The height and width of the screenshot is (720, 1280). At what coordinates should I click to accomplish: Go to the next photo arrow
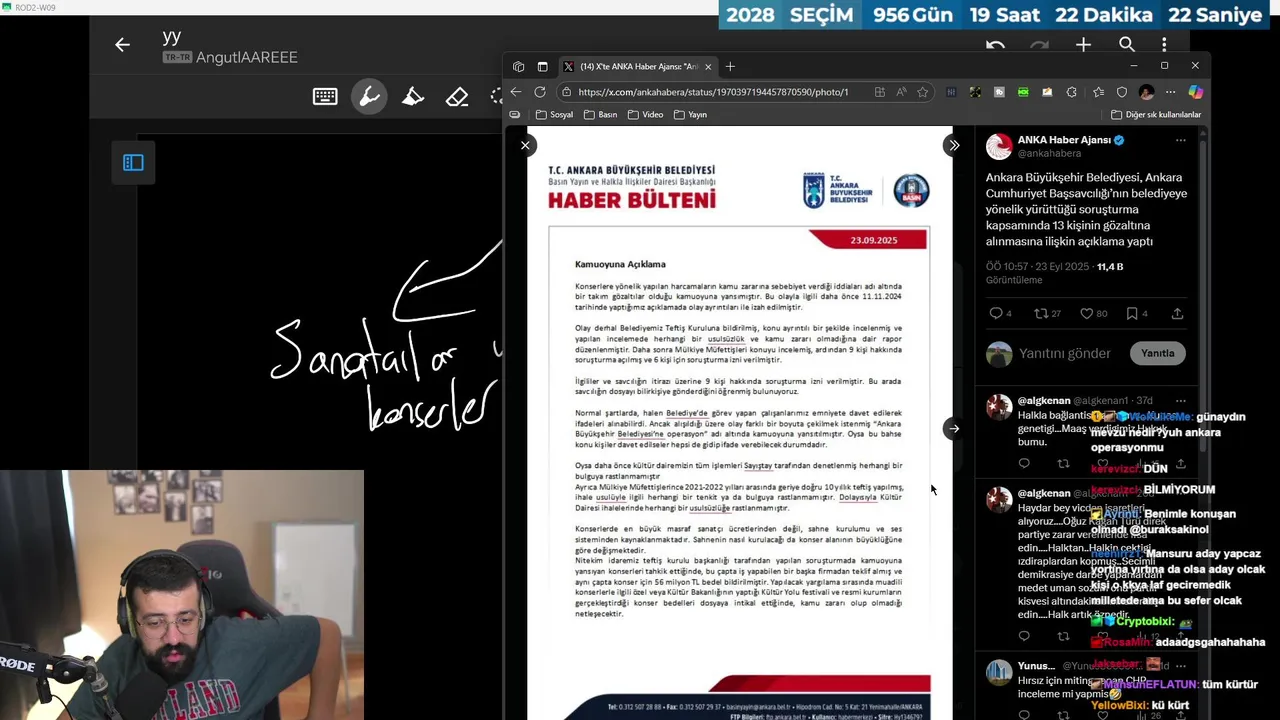(x=954, y=429)
